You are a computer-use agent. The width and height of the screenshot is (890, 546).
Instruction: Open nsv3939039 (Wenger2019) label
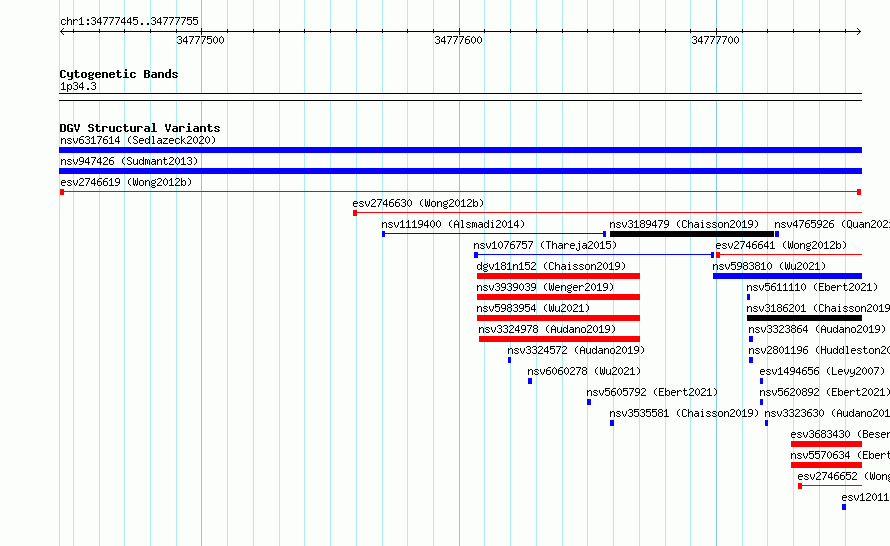(545, 287)
